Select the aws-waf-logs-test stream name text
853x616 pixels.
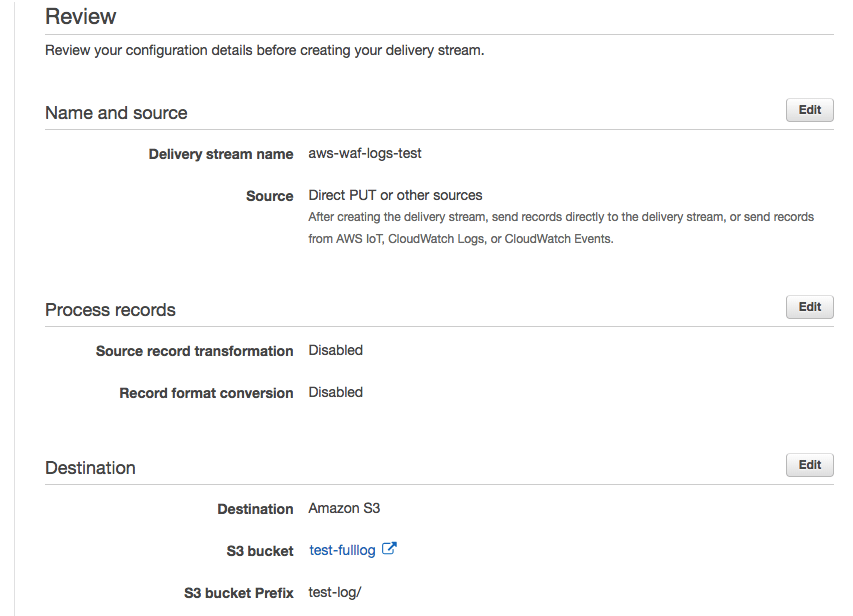click(365, 154)
